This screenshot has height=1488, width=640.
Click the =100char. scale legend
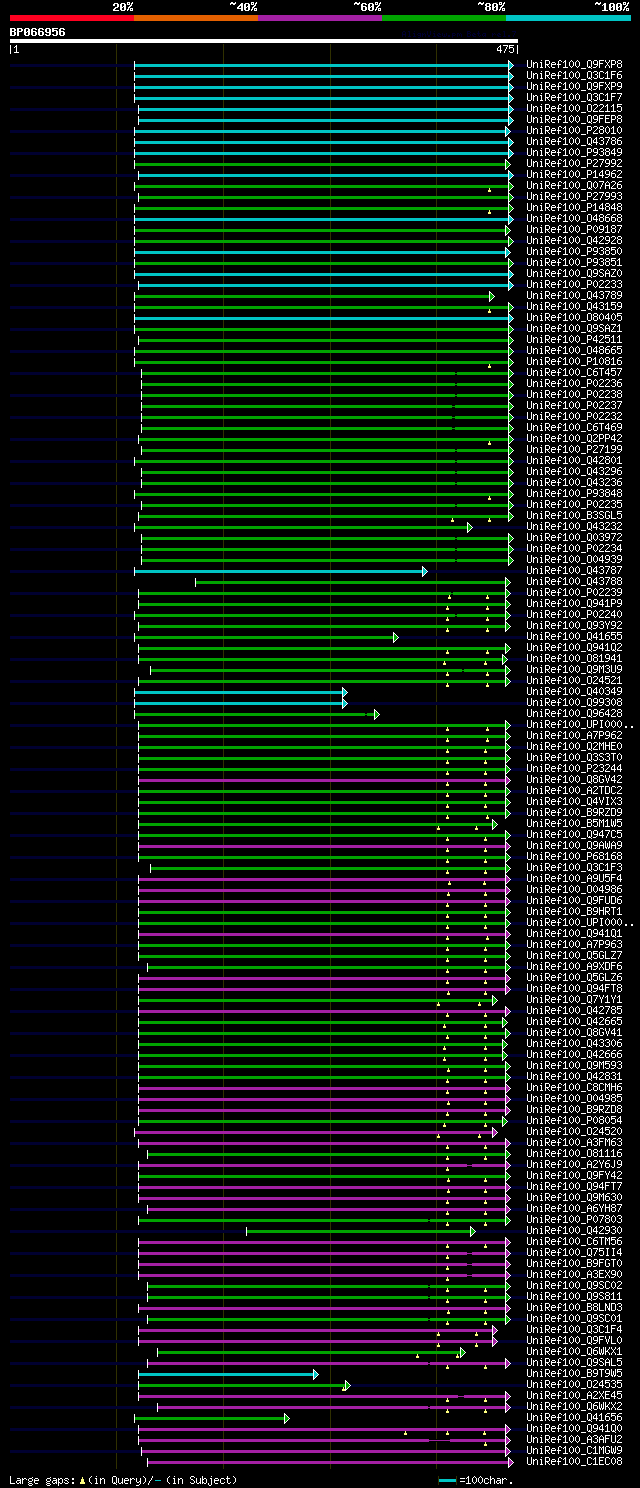coord(478,1480)
